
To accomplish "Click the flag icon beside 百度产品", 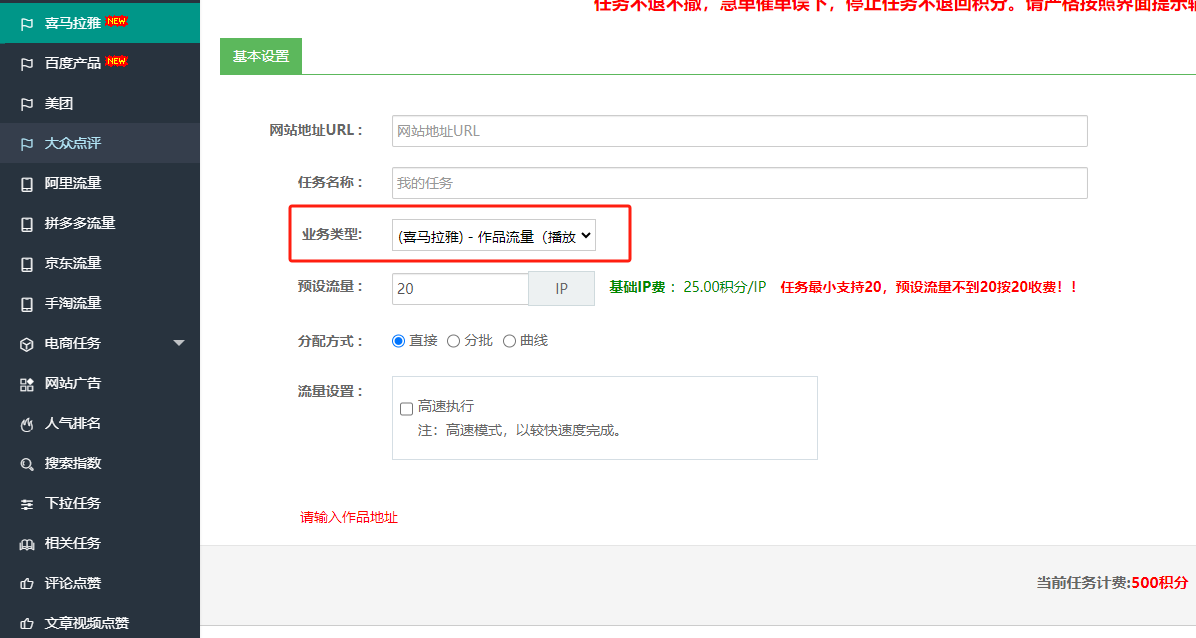I will pos(27,64).
